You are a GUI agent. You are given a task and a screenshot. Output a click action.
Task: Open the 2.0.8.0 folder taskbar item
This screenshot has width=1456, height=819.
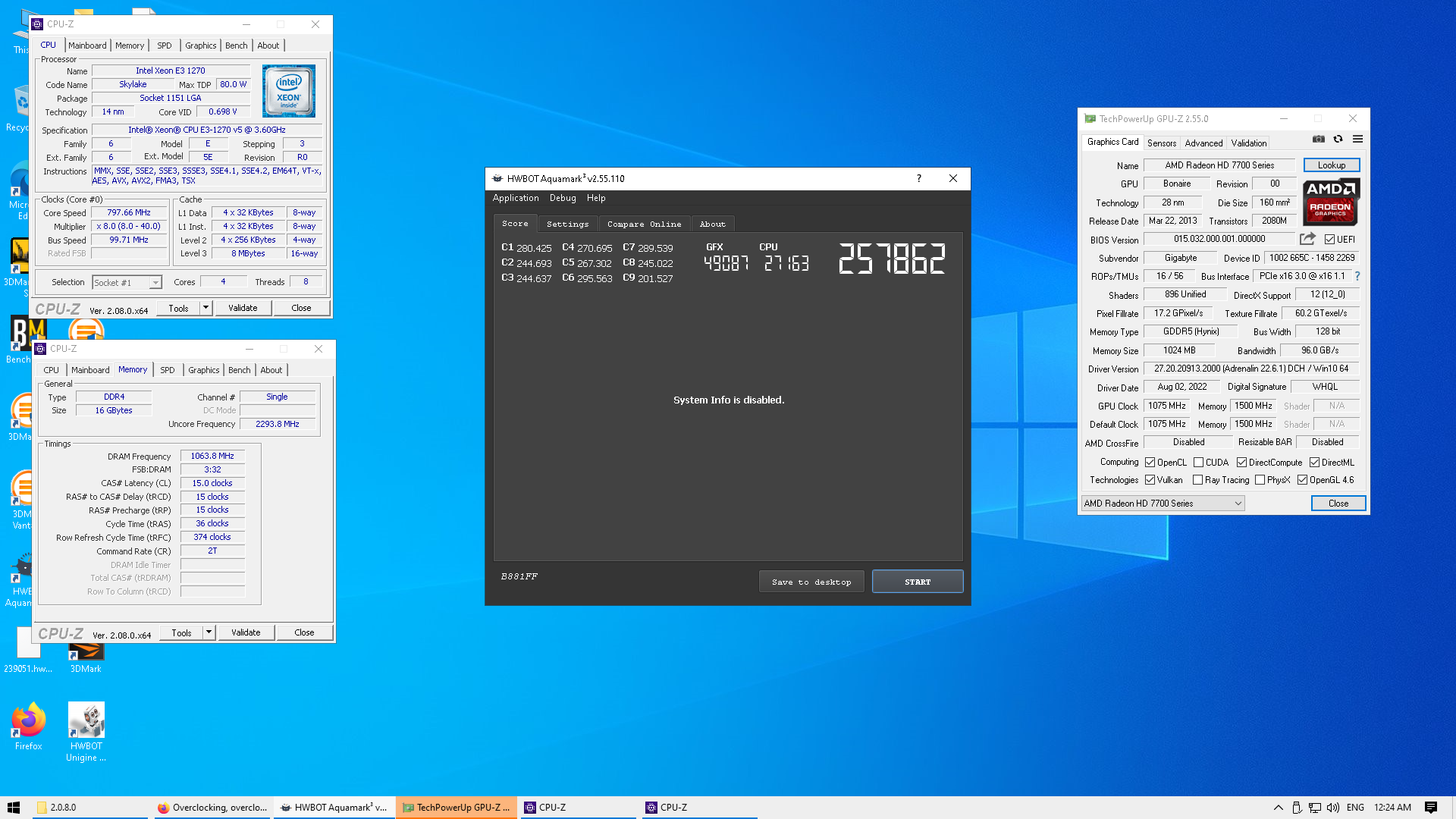(90, 808)
